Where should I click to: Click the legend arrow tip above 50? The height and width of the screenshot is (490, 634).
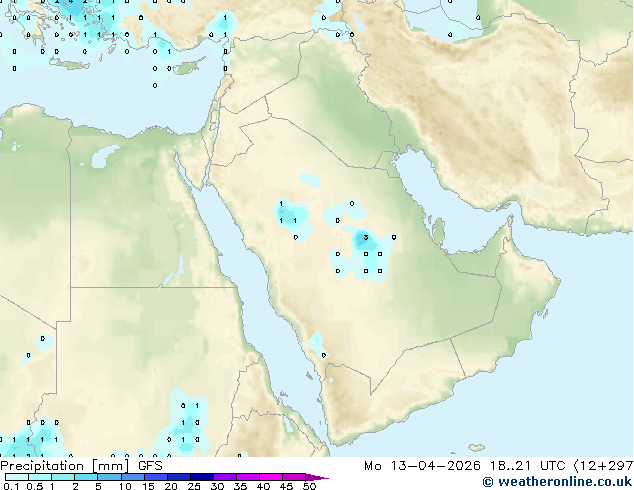317,477
